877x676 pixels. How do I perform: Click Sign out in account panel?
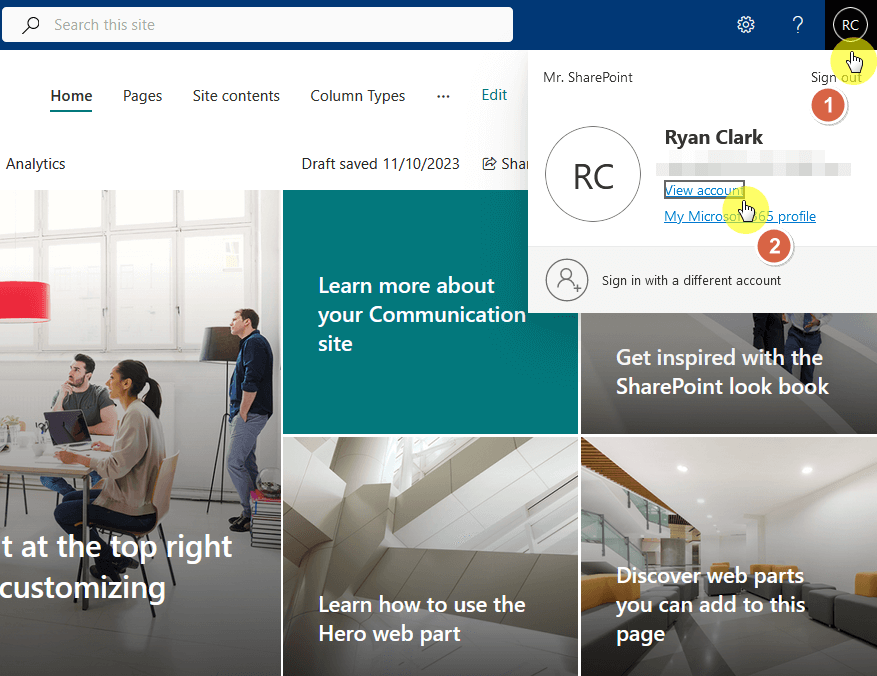coord(836,77)
